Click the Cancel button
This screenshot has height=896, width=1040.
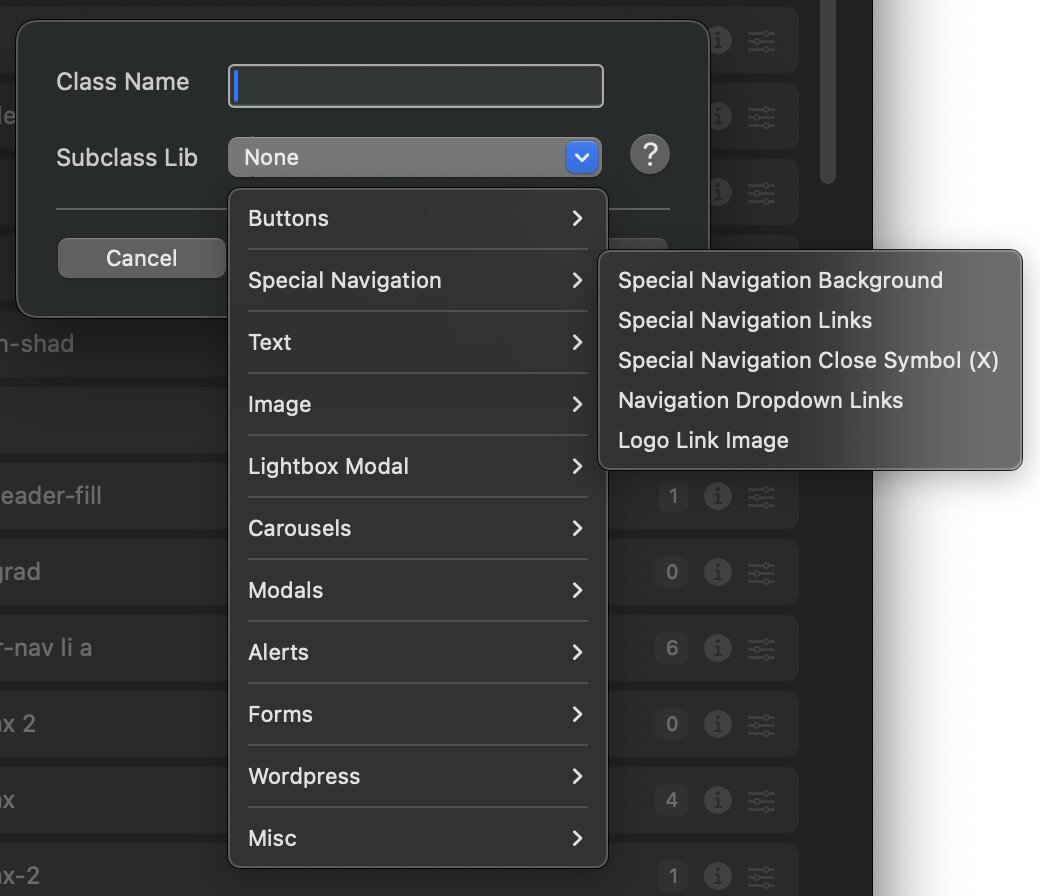(141, 258)
